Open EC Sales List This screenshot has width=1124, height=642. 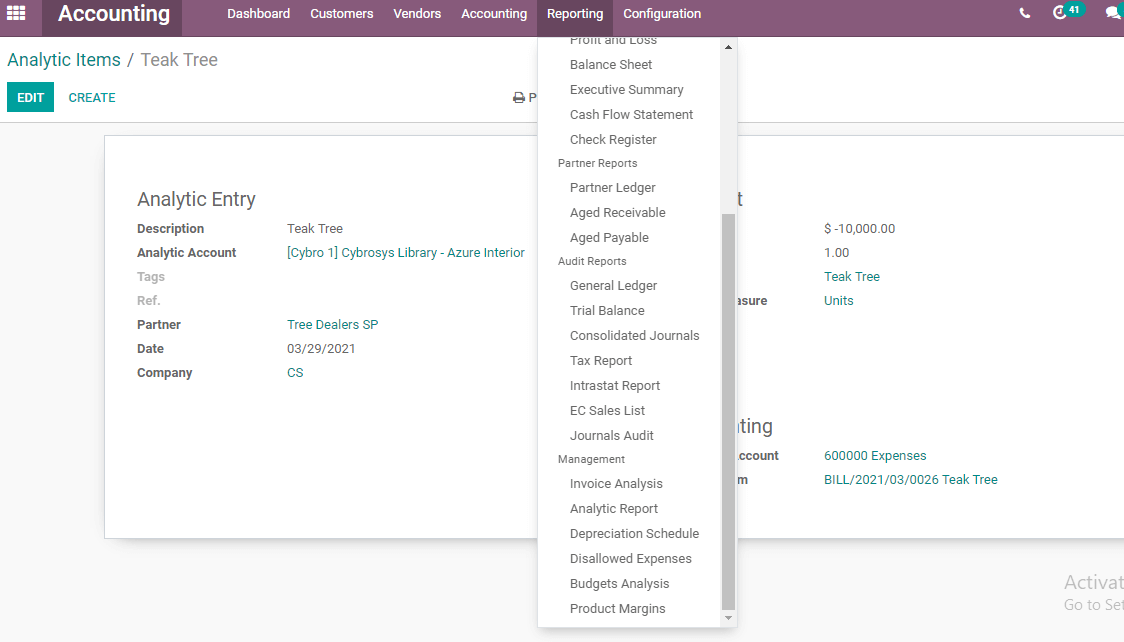point(607,411)
